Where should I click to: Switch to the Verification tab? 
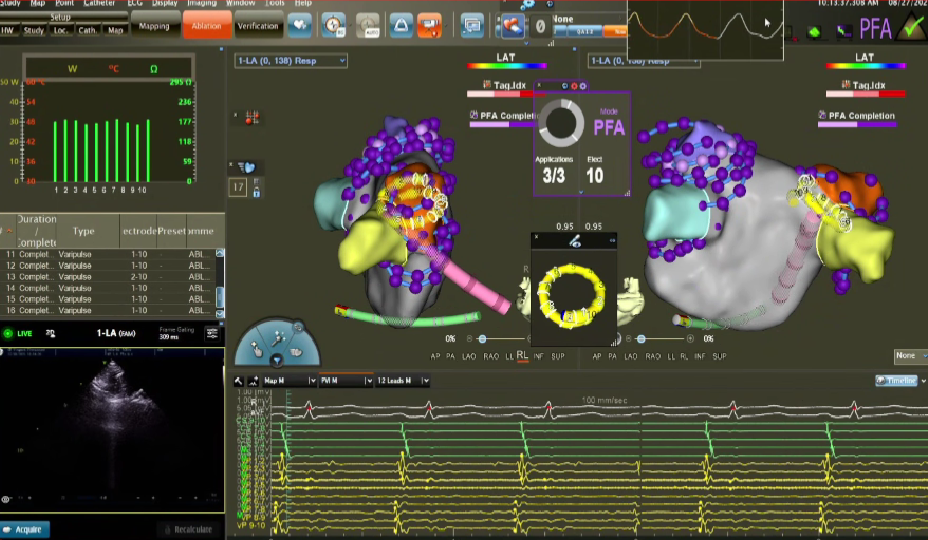pos(258,26)
